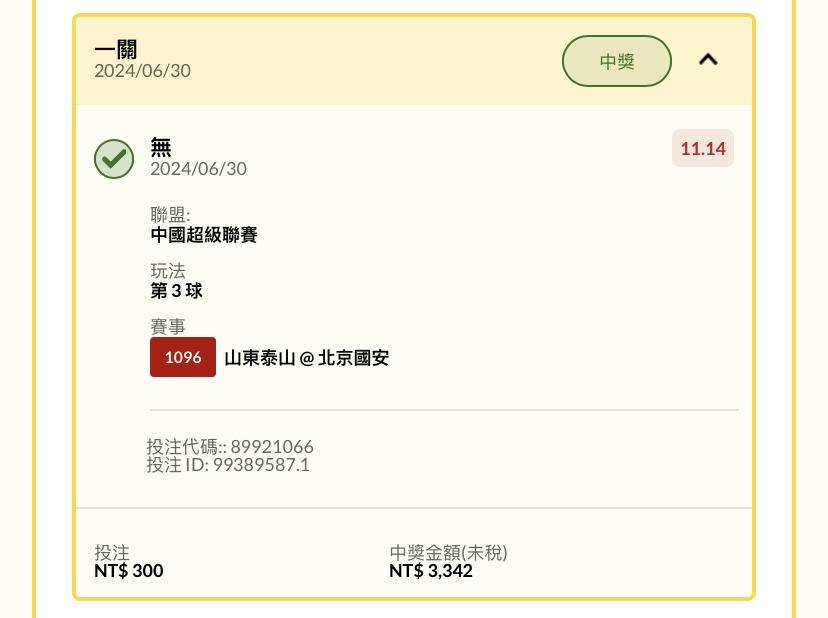The image size is (828, 618).
Task: Click the NT$ 300 stake amount
Action: tap(129, 570)
